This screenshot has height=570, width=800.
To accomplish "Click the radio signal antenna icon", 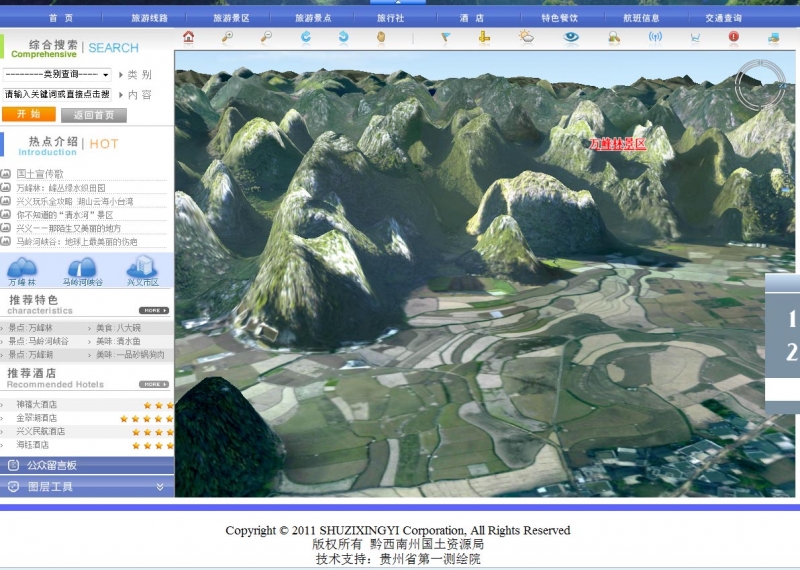I will click(655, 37).
